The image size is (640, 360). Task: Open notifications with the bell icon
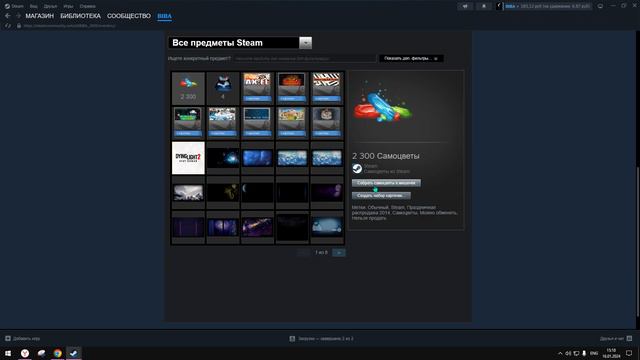[x=484, y=6]
